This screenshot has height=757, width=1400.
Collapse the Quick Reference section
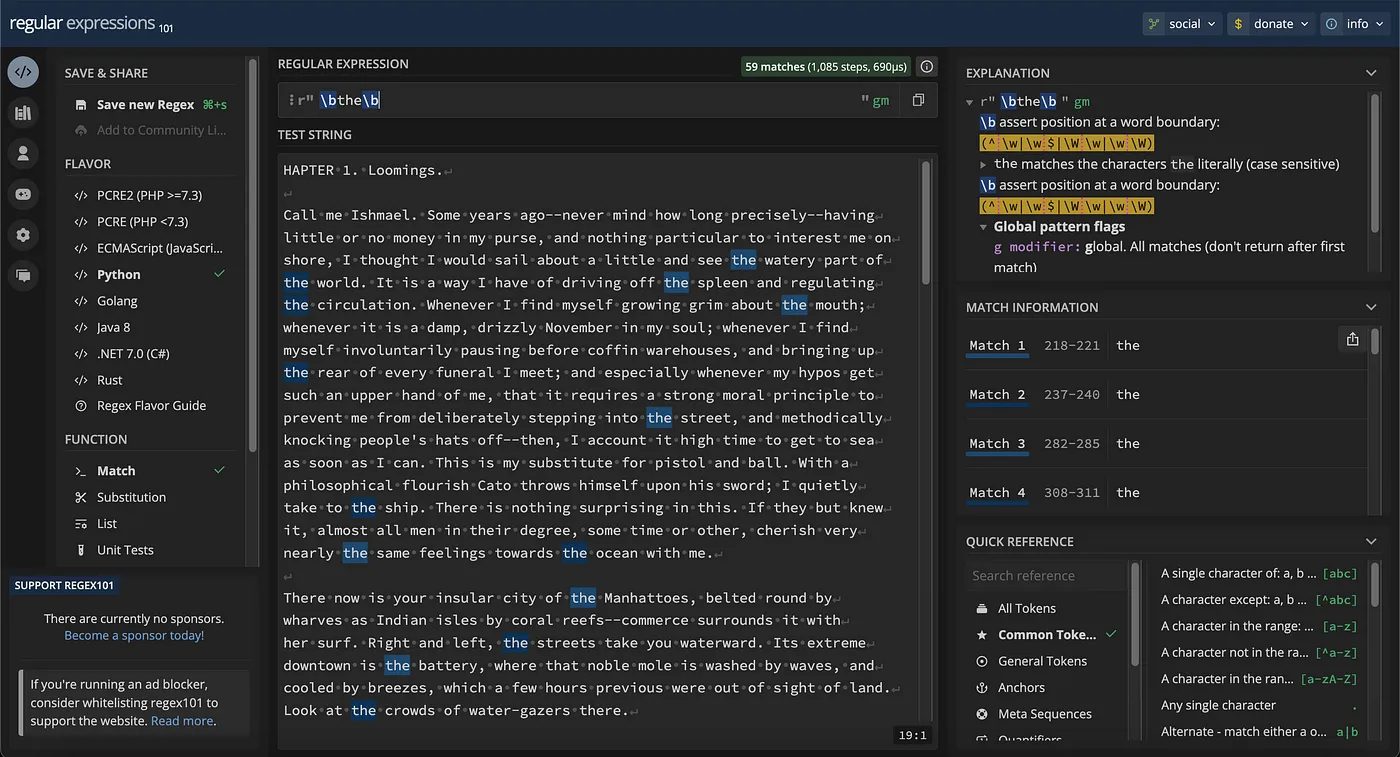[1370, 541]
